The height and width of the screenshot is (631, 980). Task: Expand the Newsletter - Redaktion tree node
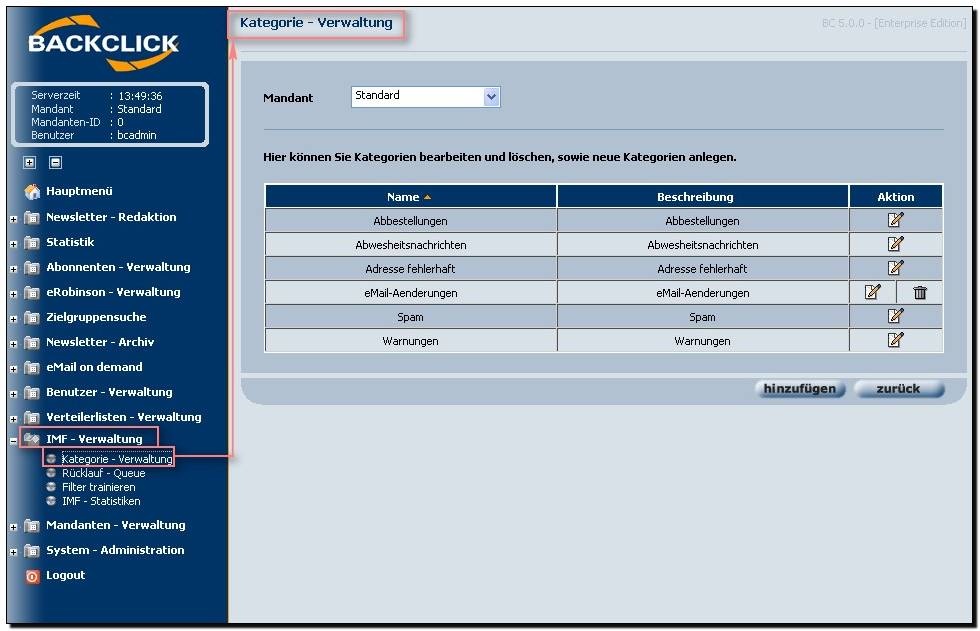click(x=13, y=219)
